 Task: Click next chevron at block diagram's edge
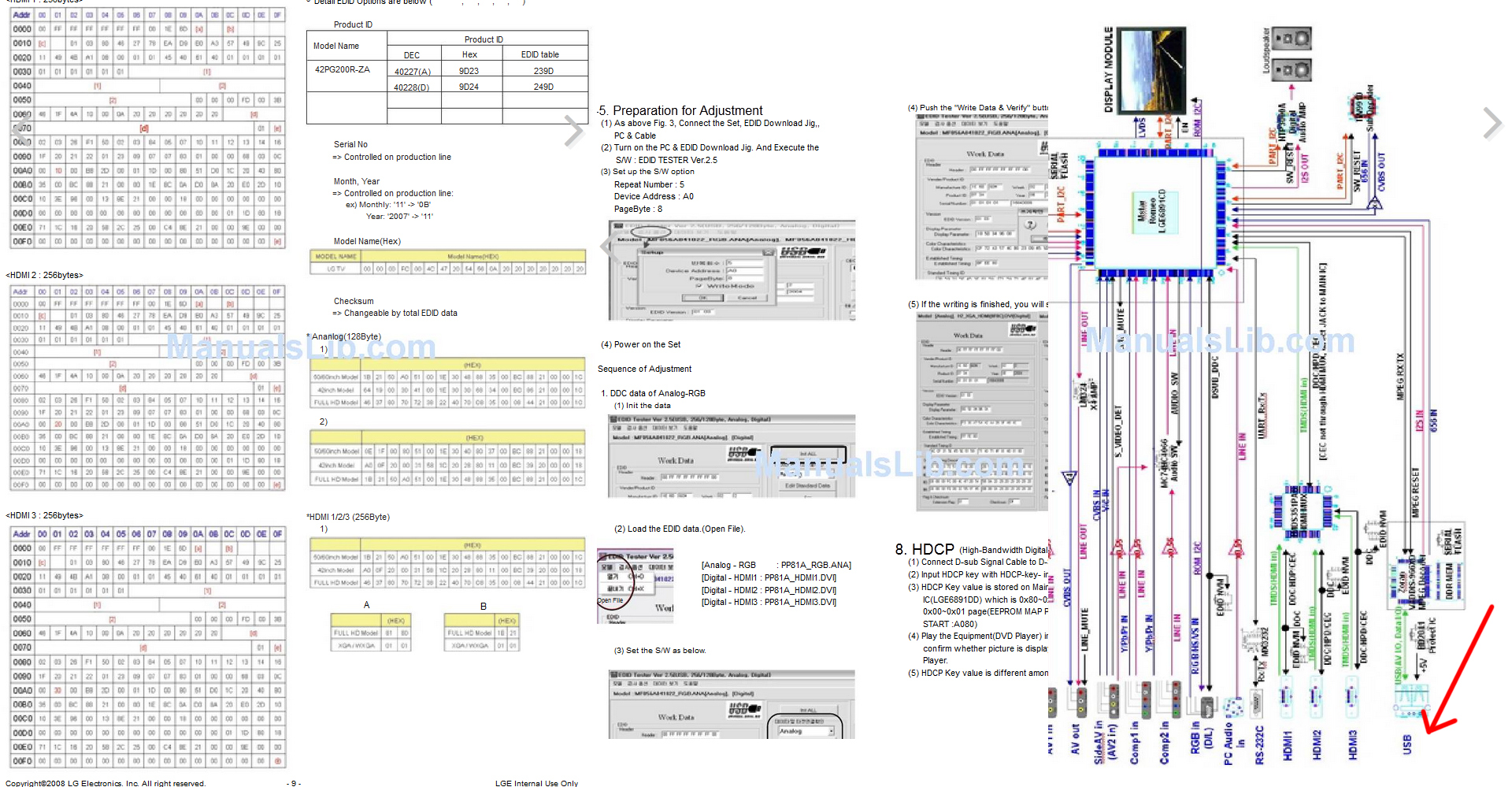(1492, 124)
